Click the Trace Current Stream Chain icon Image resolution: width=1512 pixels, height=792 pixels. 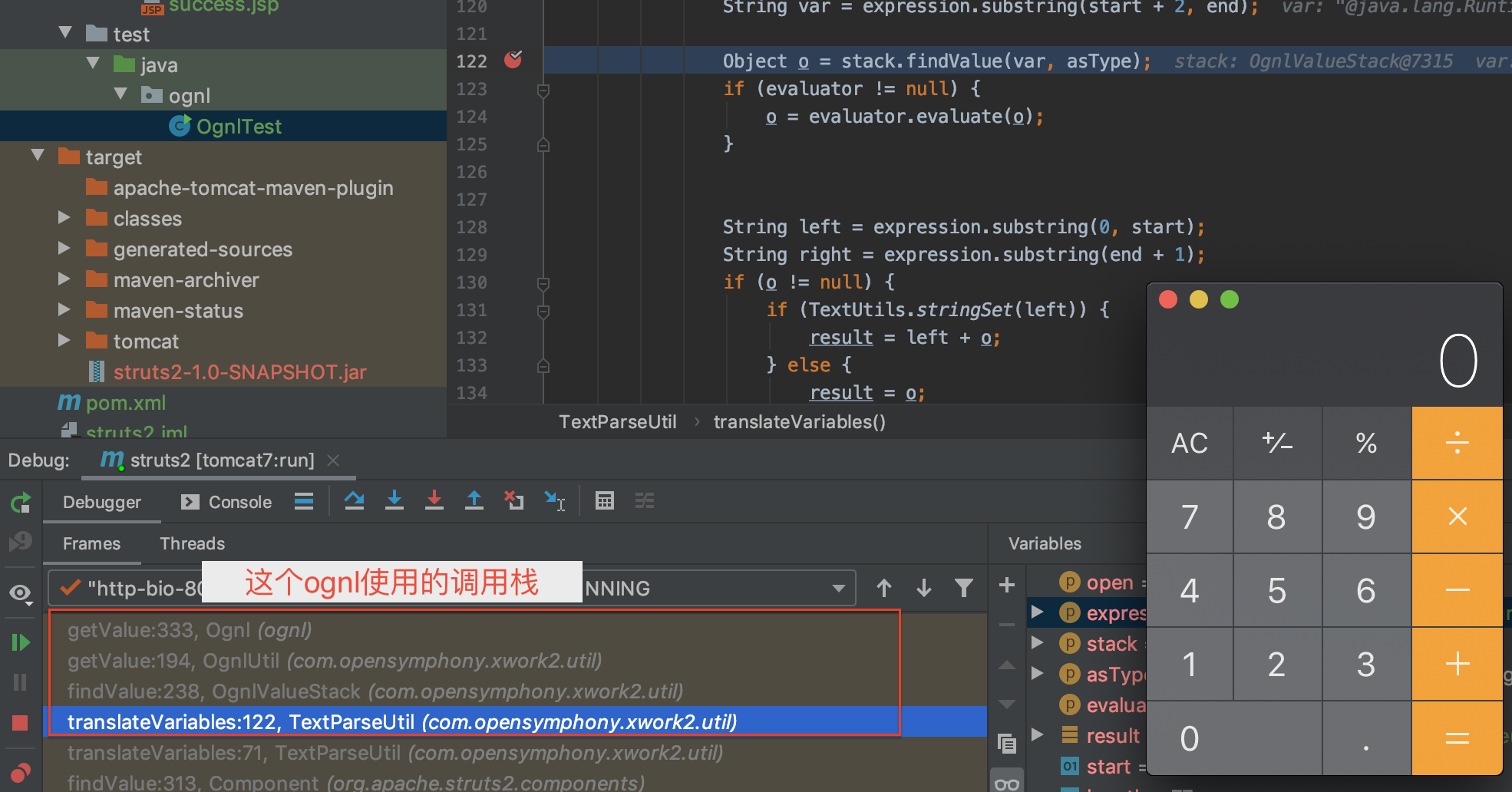pos(645,501)
